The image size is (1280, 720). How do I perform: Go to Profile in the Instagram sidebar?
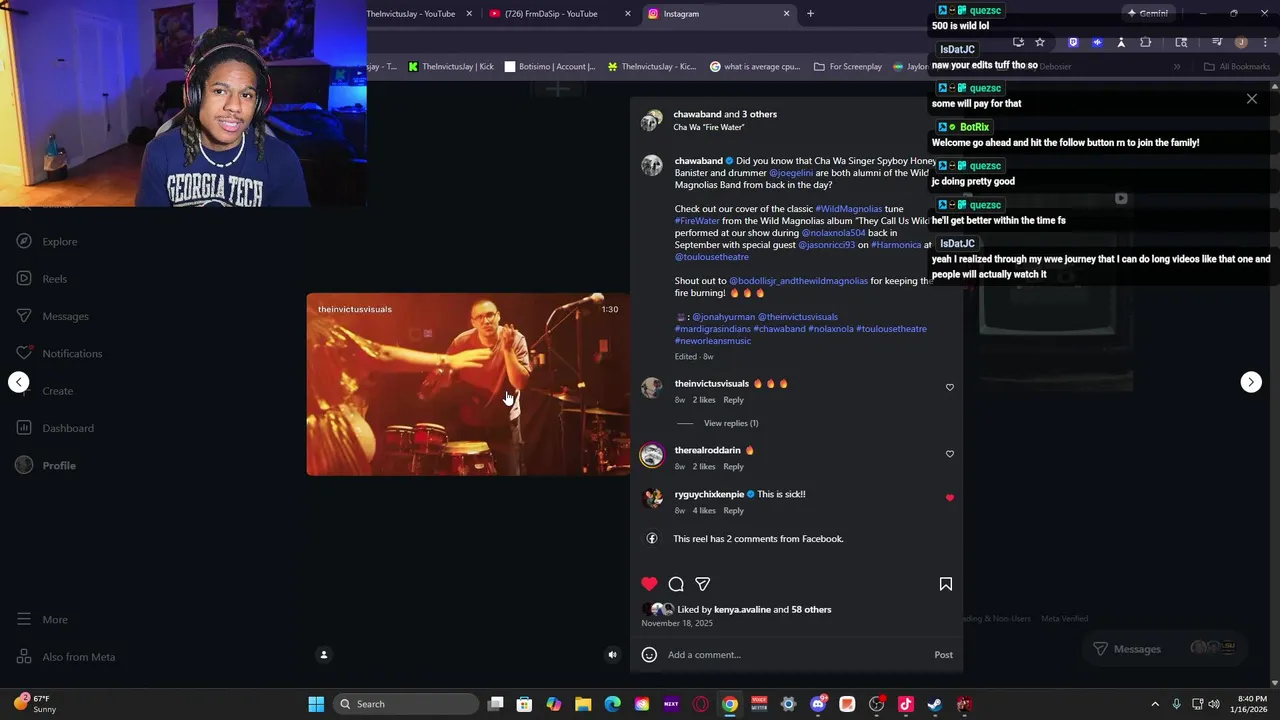point(46,465)
